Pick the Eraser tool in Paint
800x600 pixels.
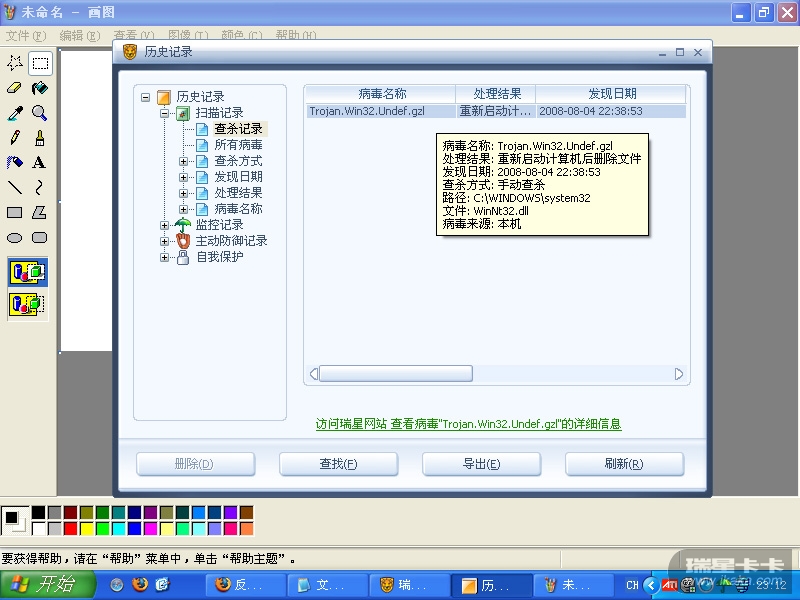pyautogui.click(x=15, y=88)
